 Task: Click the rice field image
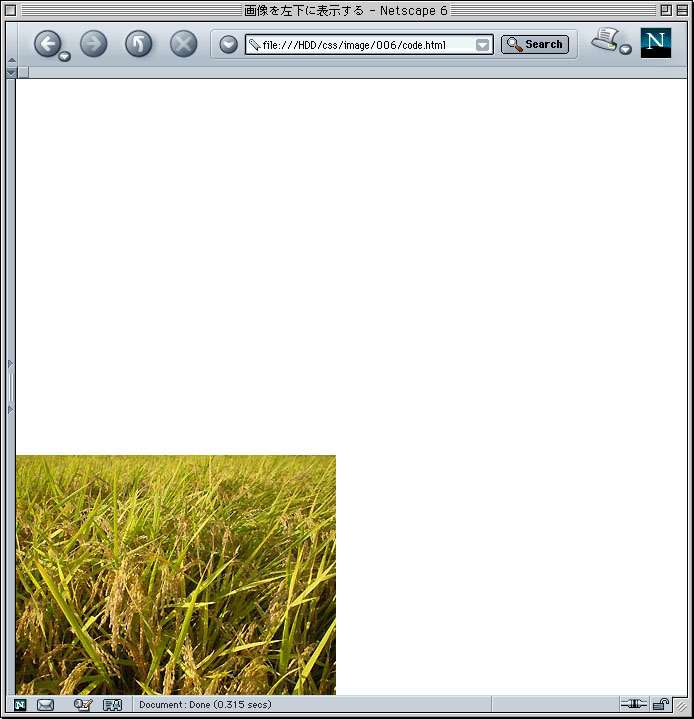pyautogui.click(x=176, y=575)
